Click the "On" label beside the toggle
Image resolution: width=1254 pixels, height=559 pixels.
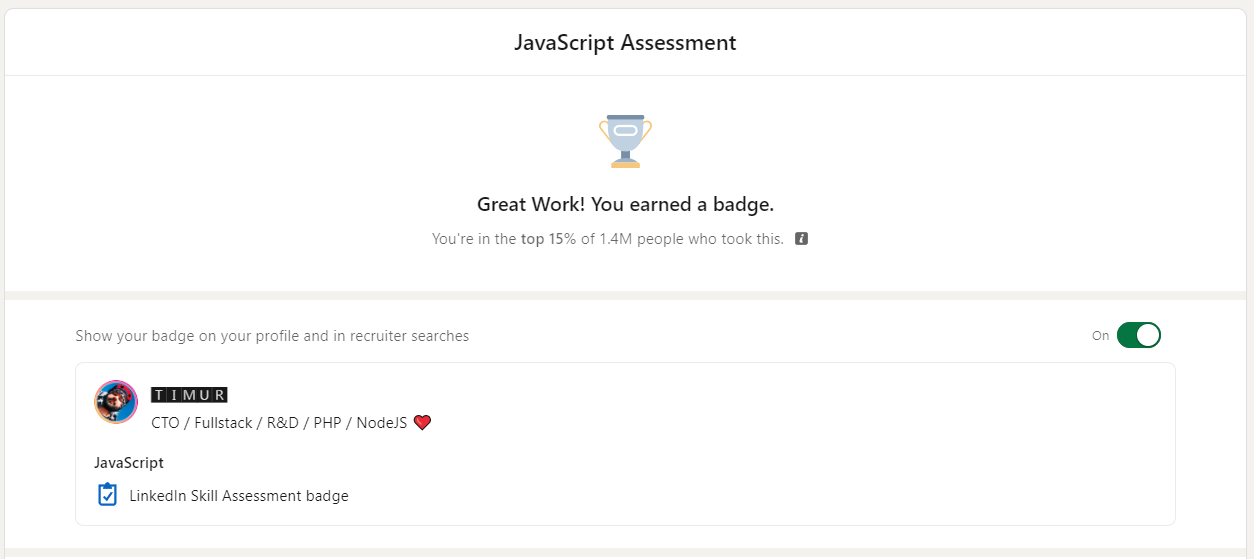(x=1100, y=336)
